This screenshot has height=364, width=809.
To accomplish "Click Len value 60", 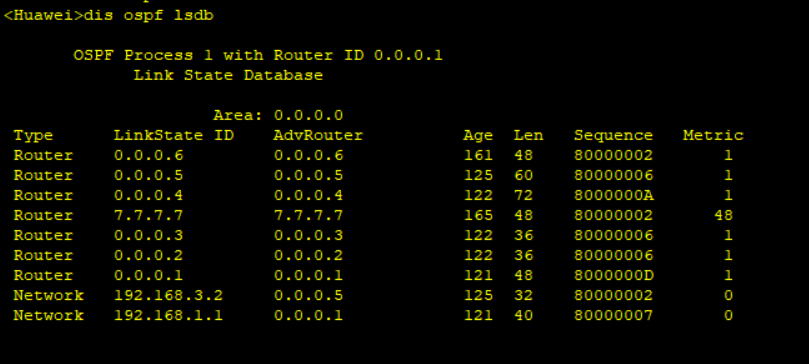I will coord(524,176).
